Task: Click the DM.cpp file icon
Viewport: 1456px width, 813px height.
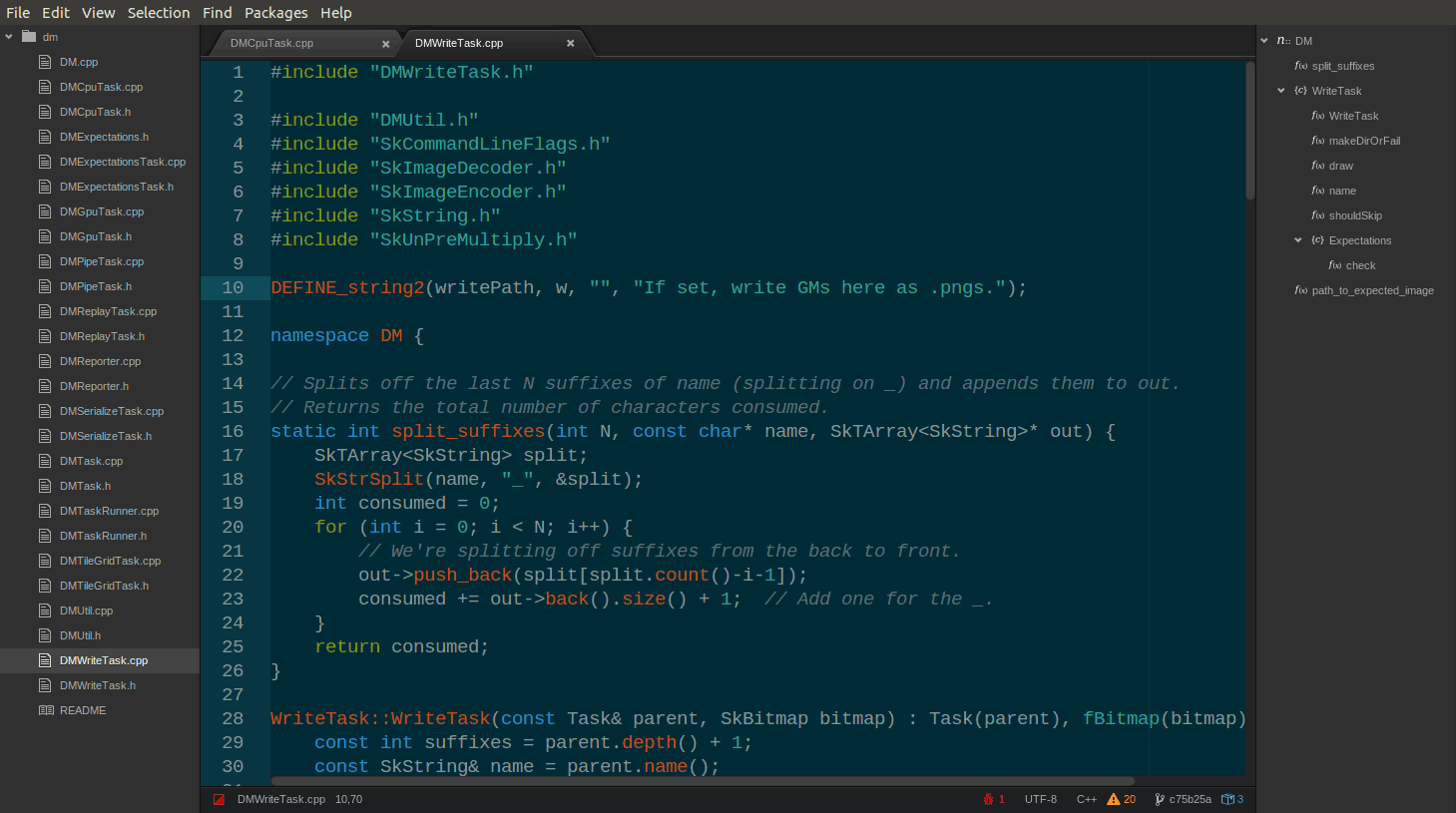Action: (45, 62)
